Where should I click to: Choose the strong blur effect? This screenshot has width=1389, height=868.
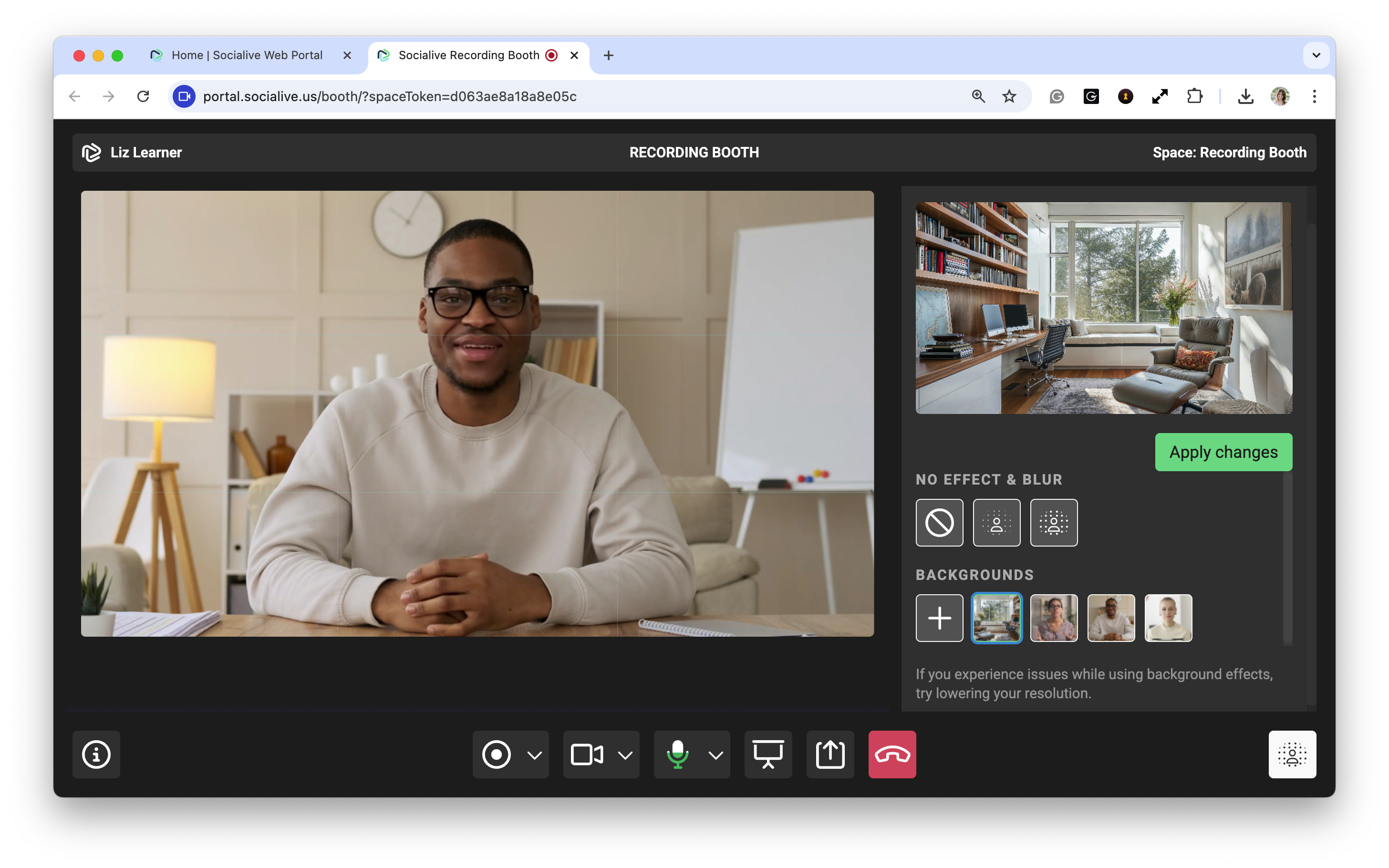(x=1054, y=522)
